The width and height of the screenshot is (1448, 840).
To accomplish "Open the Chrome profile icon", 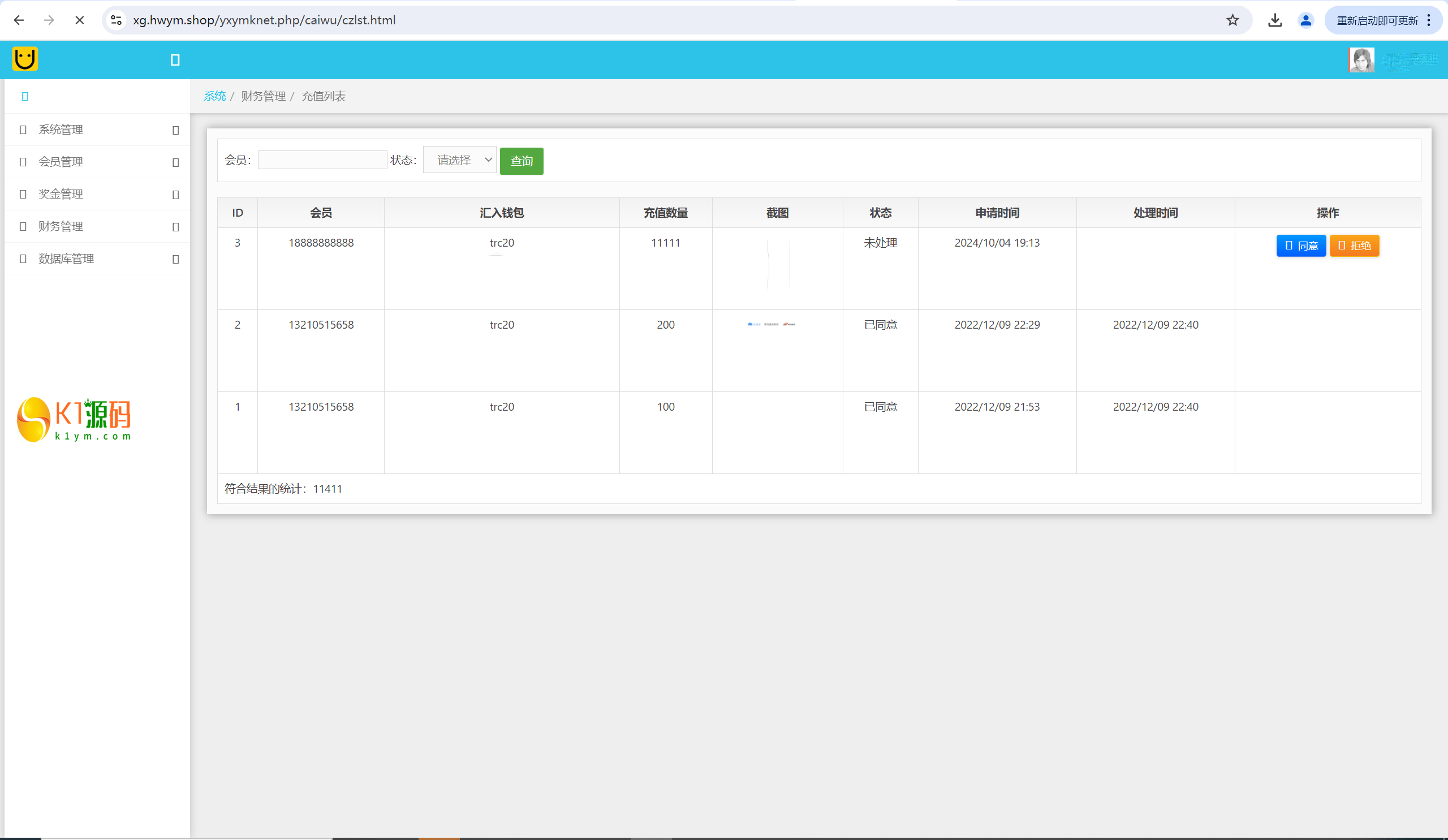I will [x=1305, y=21].
